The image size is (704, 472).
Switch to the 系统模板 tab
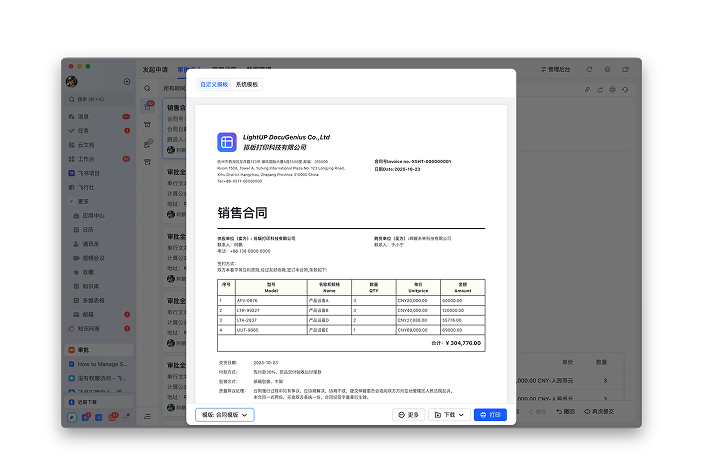246,84
